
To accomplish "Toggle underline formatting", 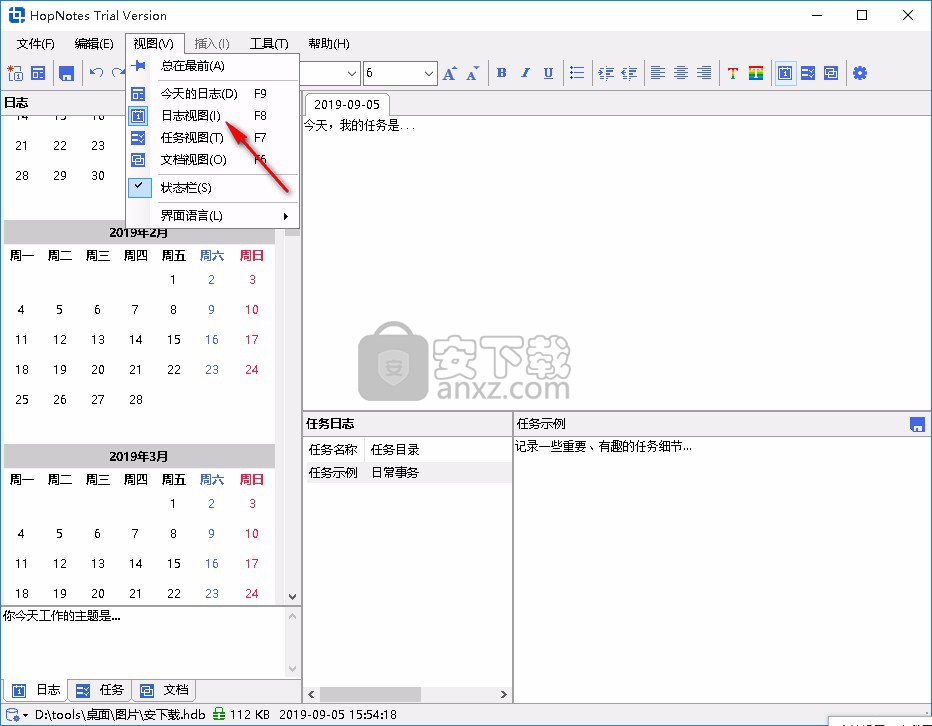I will (x=548, y=73).
